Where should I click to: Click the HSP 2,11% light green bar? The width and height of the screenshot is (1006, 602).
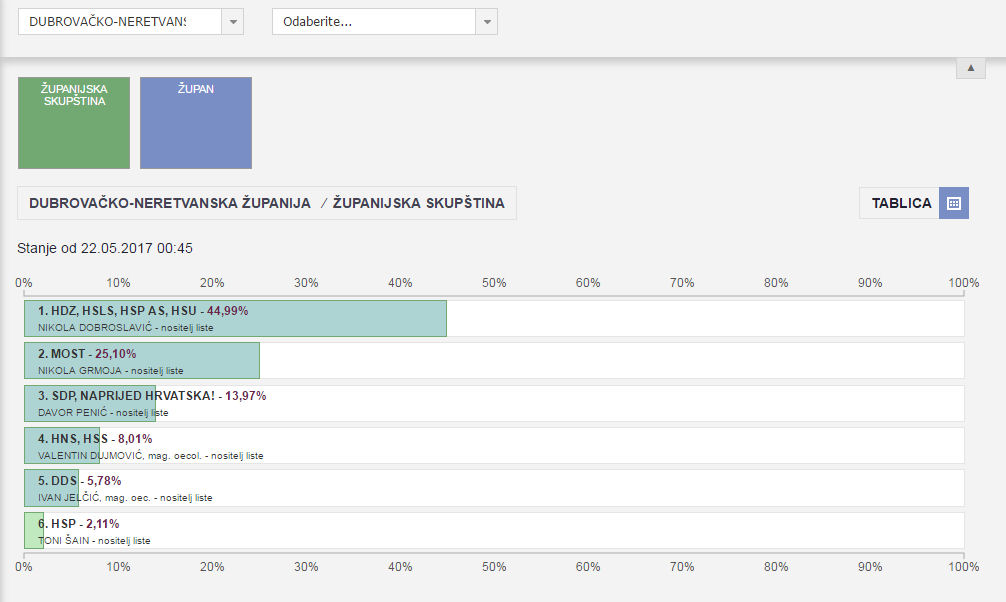pyautogui.click(x=34, y=530)
